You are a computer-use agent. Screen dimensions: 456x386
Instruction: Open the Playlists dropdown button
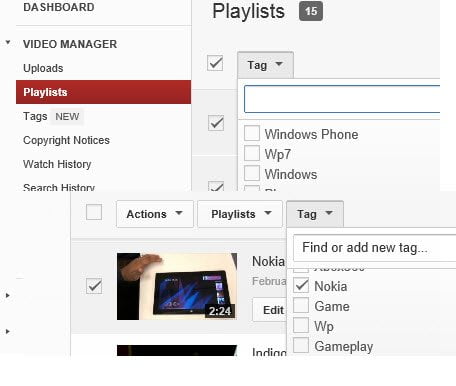(x=240, y=214)
